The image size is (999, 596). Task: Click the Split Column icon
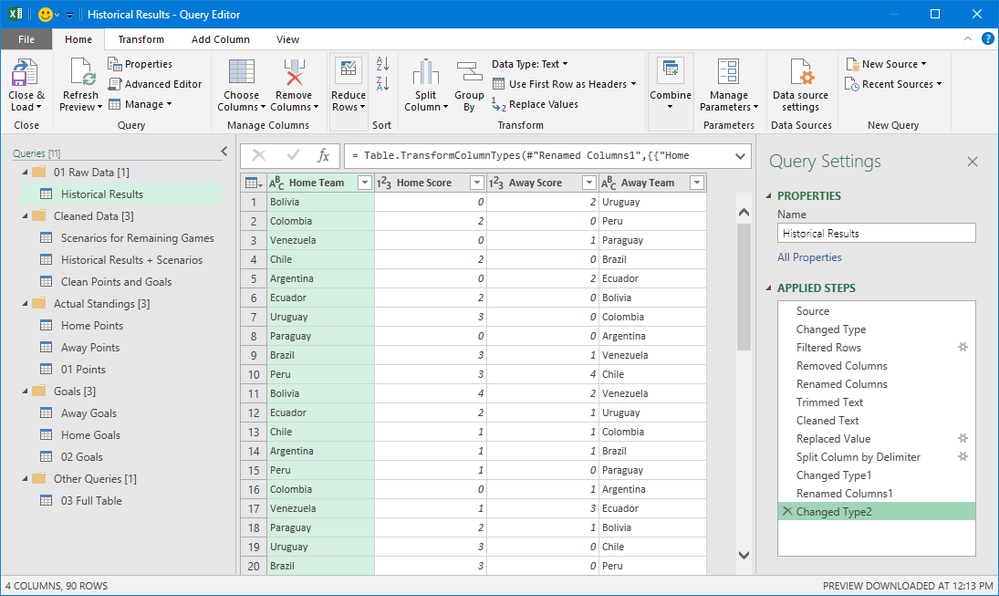(x=426, y=71)
